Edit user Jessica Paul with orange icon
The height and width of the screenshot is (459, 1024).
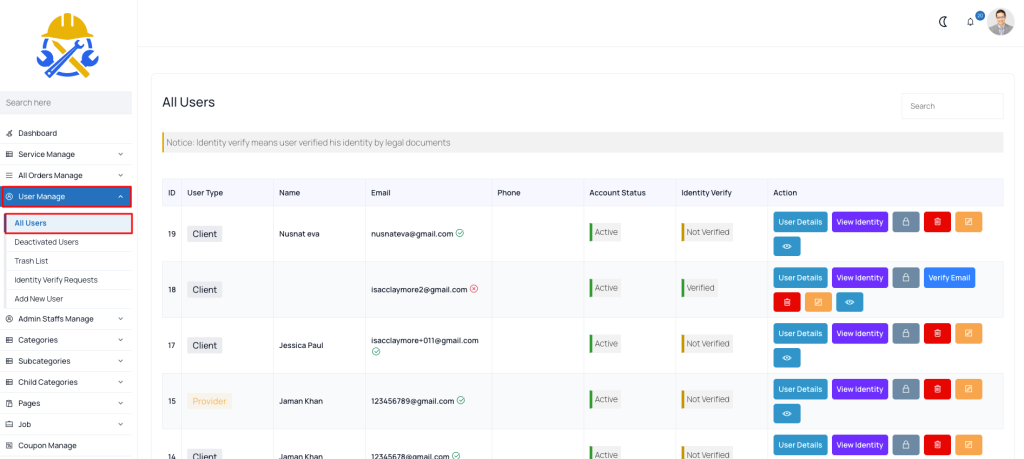[x=968, y=333]
